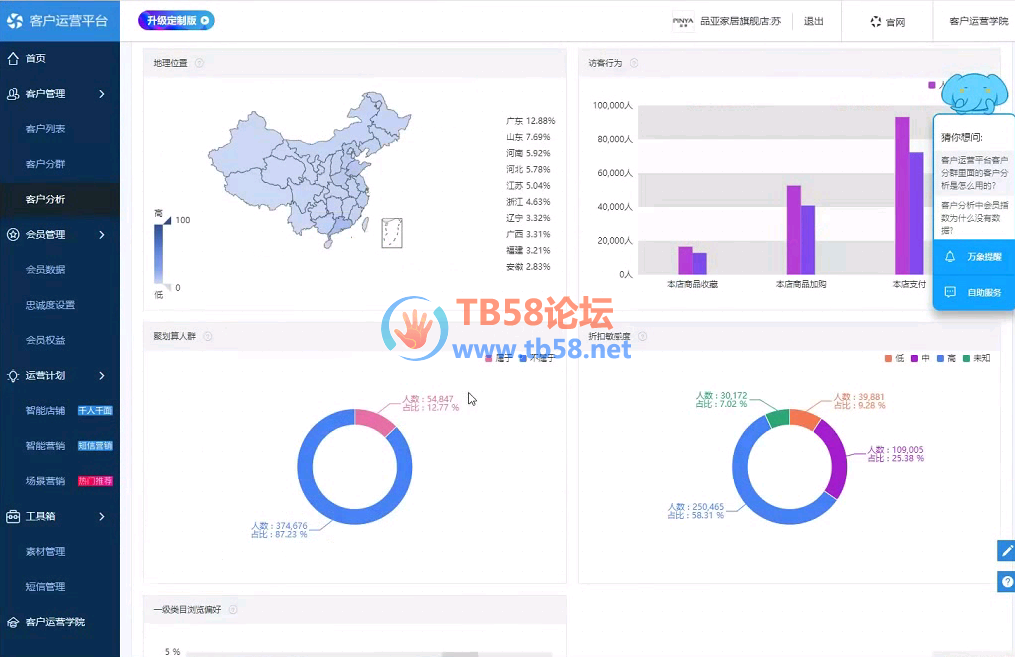The width and height of the screenshot is (1015, 657).
Task: Click the 退出 logout link
Action: (x=814, y=21)
